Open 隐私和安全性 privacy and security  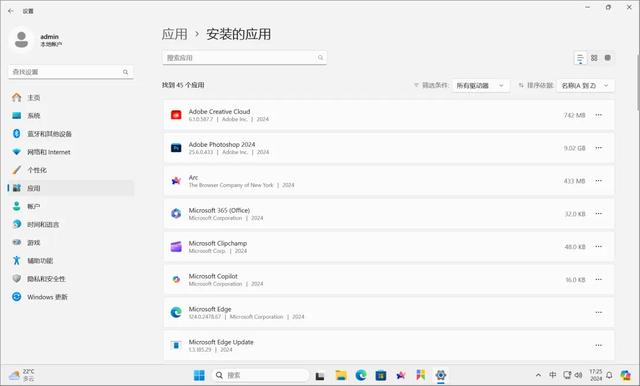click(70, 279)
